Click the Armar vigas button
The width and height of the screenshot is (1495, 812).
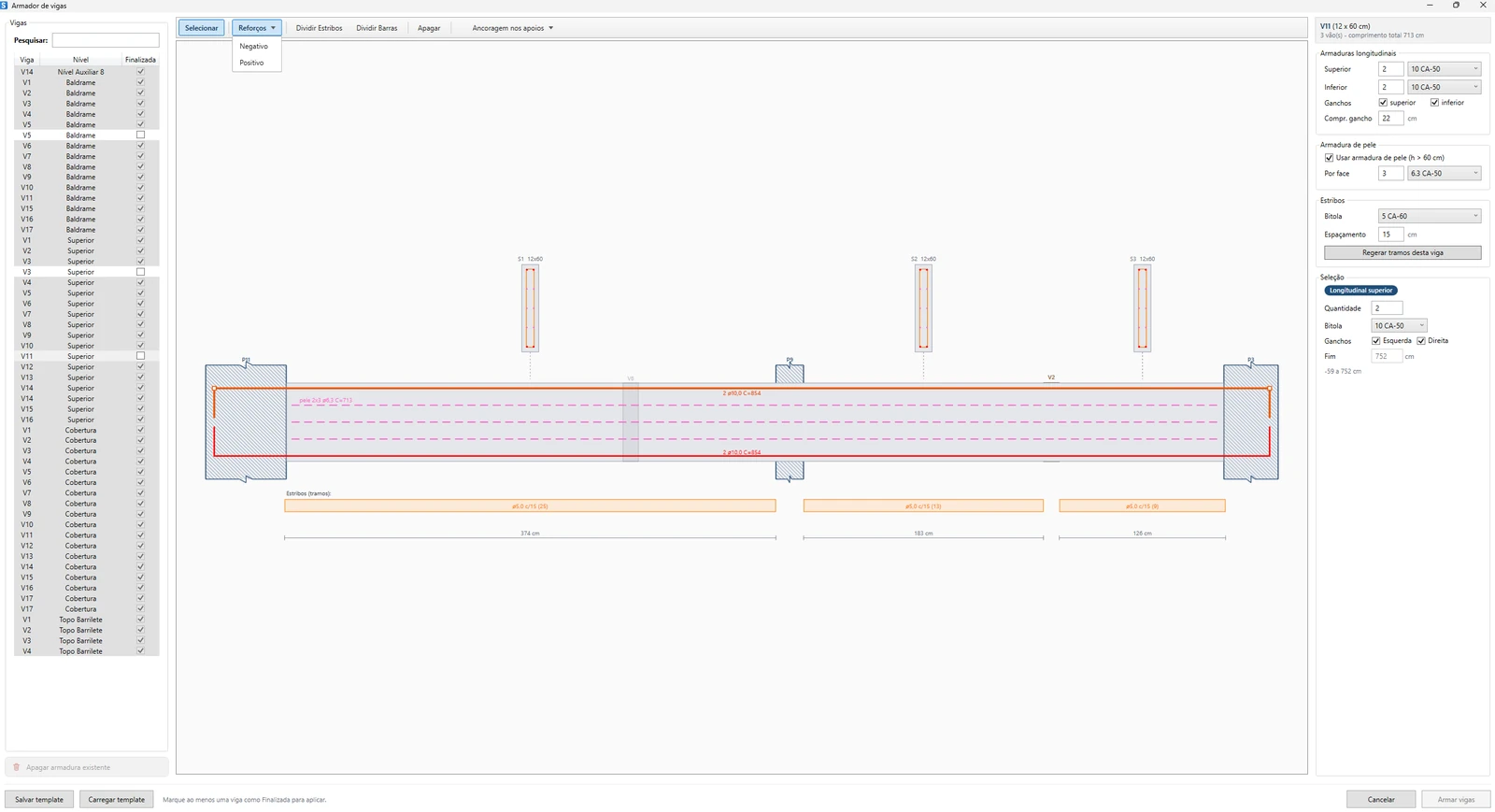pos(1456,800)
